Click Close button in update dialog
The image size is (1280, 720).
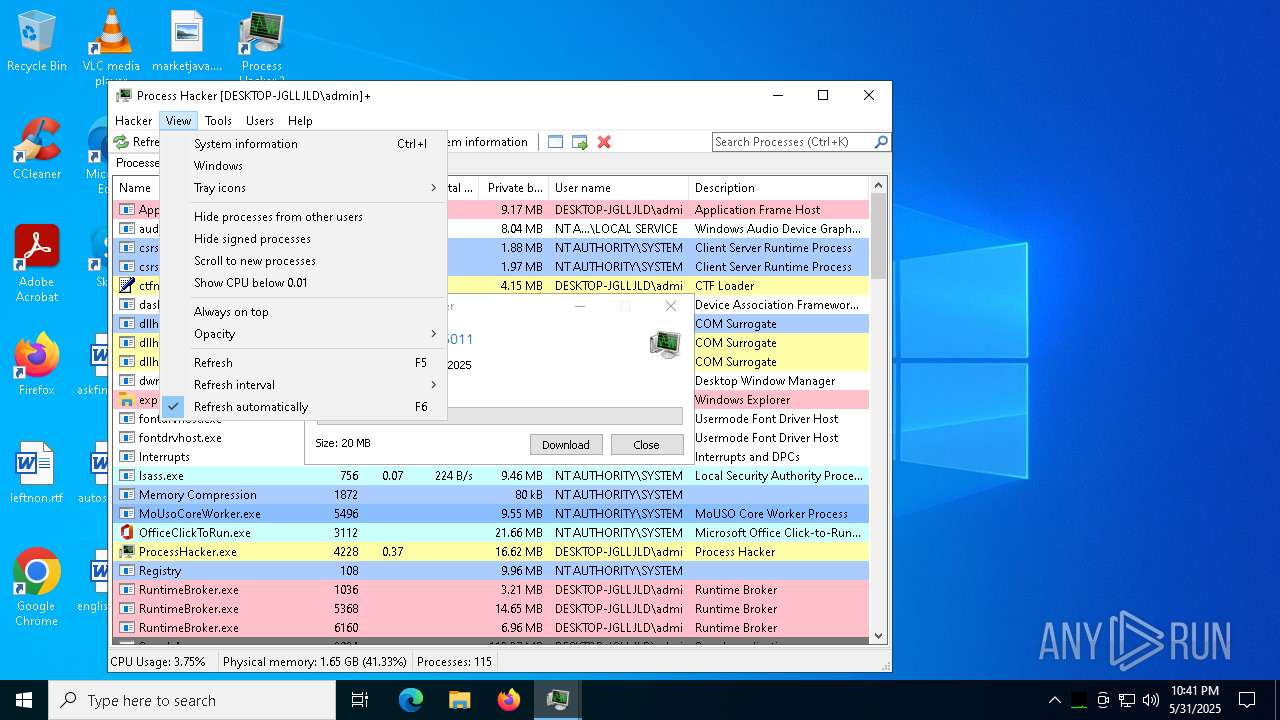(647, 445)
